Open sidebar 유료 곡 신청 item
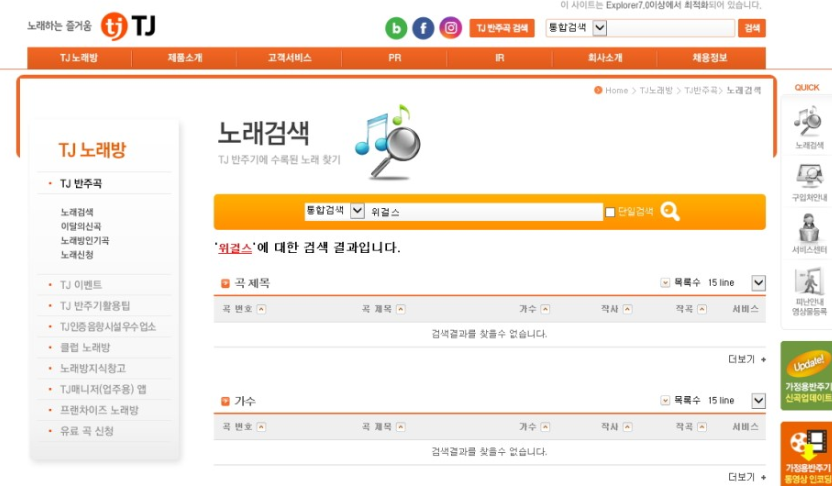This screenshot has height=486, width=832. (87, 431)
